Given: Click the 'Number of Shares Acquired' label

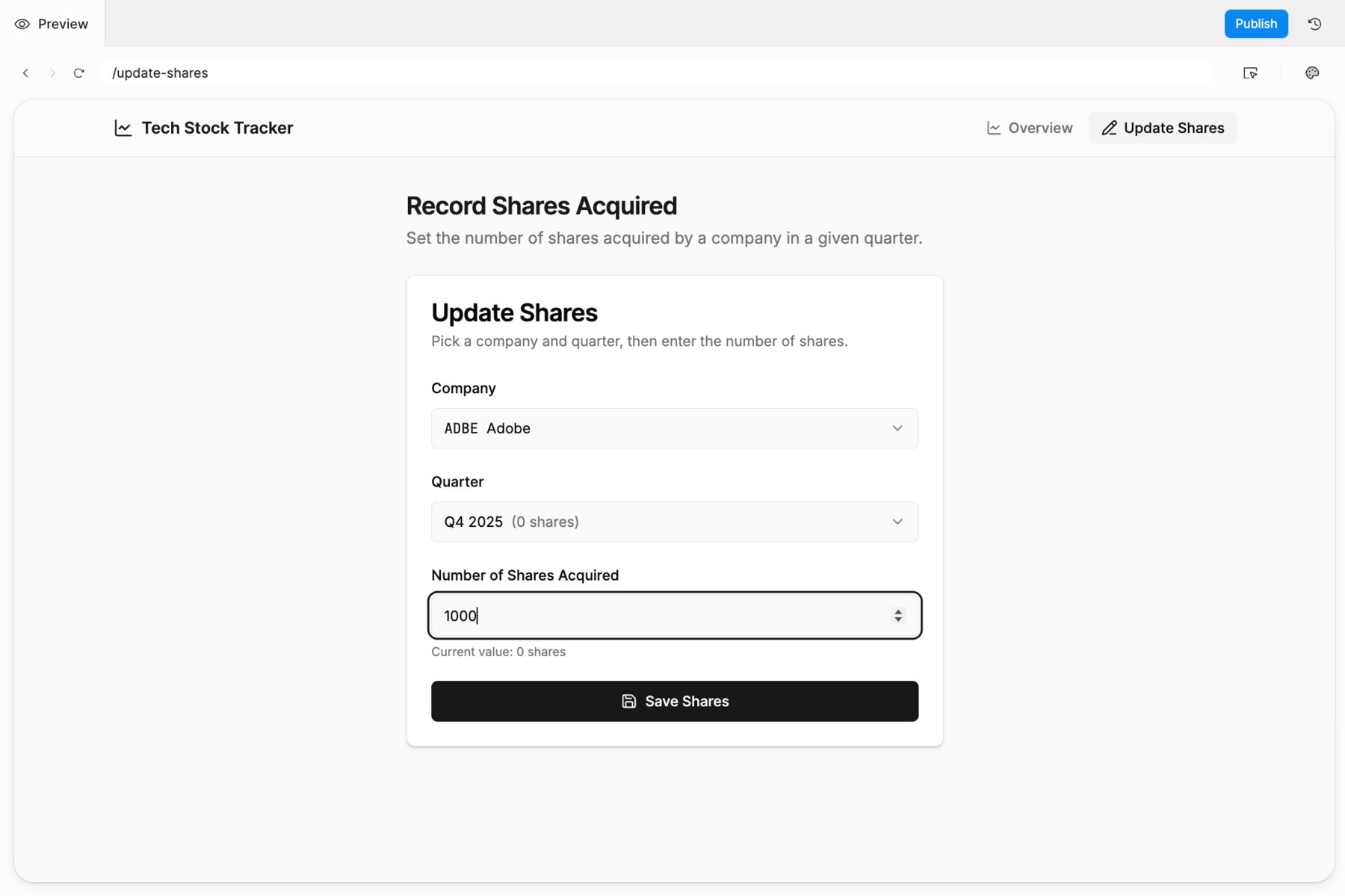Looking at the screenshot, I should click(x=525, y=575).
